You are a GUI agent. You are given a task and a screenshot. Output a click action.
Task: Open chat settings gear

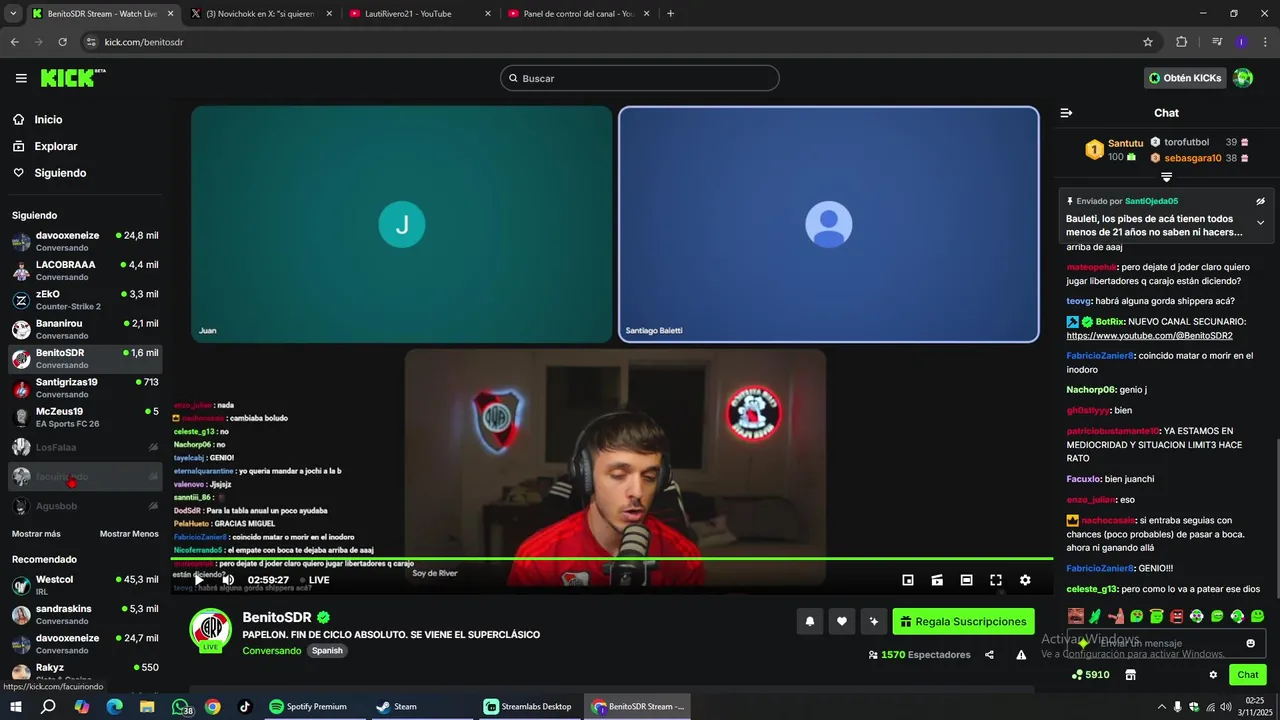pyautogui.click(x=1213, y=675)
